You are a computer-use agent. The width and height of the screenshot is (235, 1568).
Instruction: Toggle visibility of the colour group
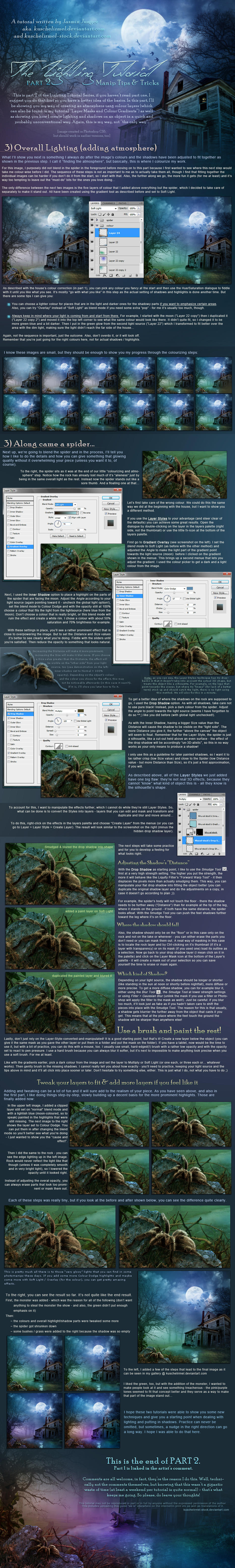[92, 225]
